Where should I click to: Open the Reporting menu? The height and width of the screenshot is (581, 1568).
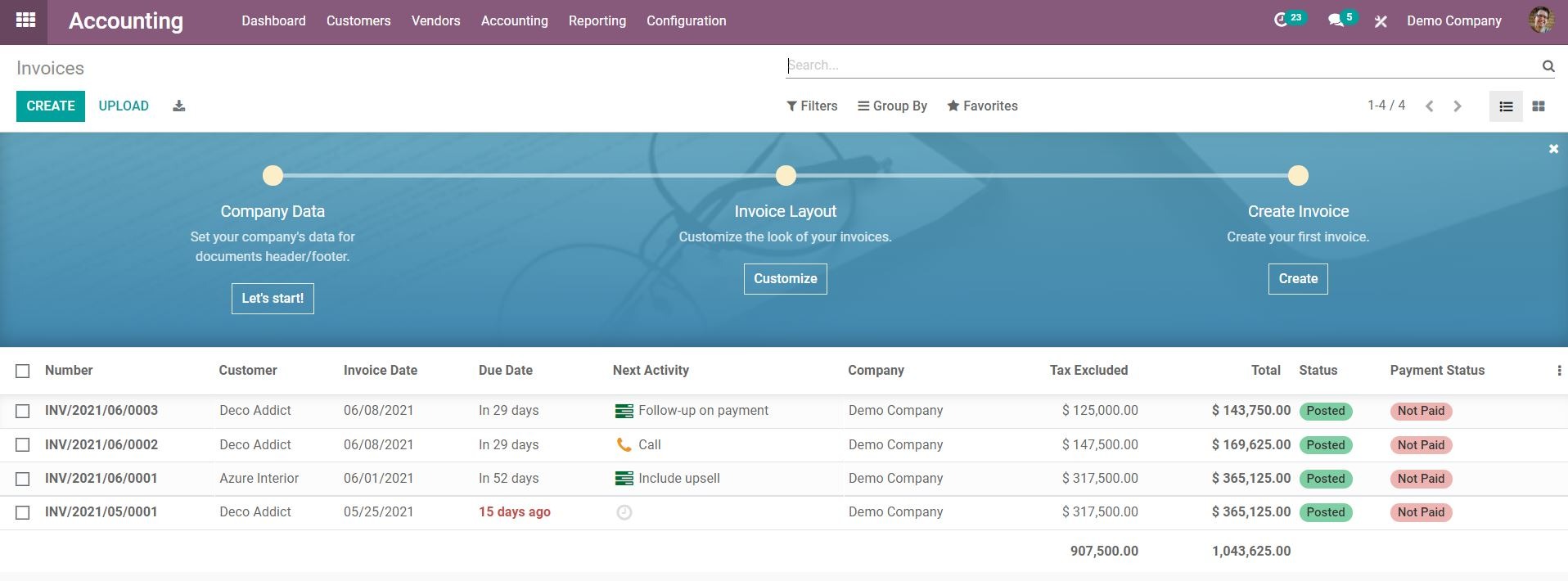[597, 21]
